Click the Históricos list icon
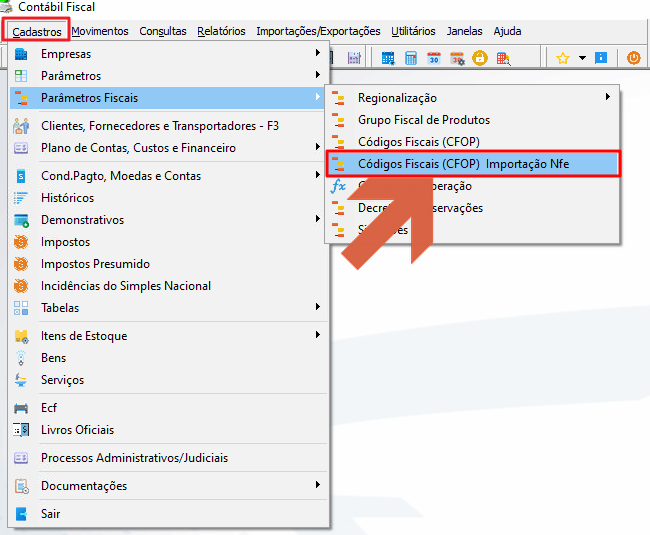 (21, 198)
